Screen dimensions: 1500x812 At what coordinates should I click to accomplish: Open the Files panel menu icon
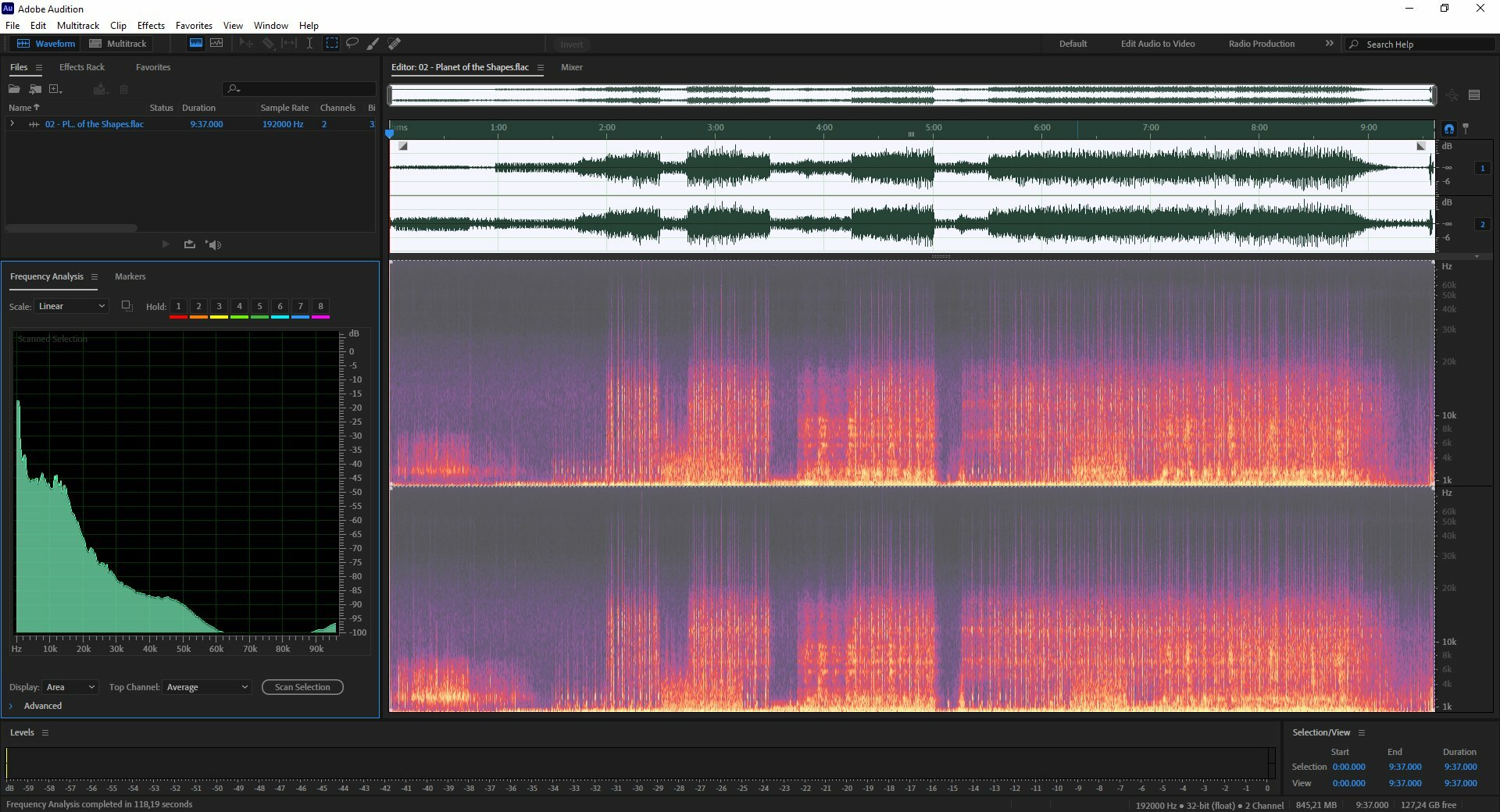39,67
